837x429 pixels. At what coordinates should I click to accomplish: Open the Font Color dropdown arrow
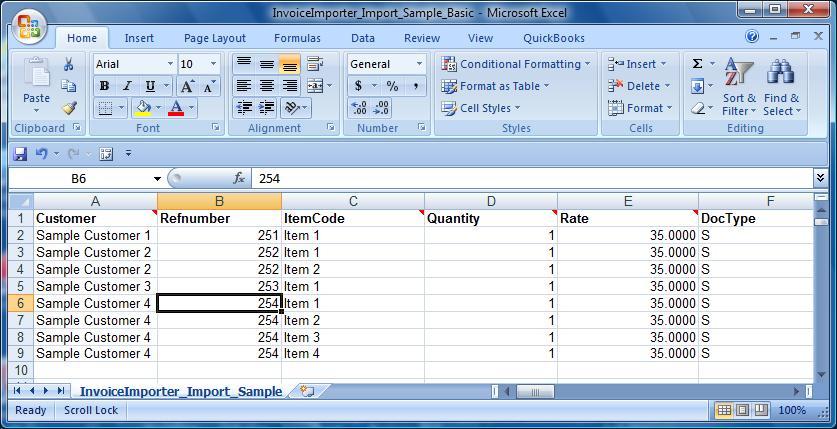pyautogui.click(x=192, y=108)
